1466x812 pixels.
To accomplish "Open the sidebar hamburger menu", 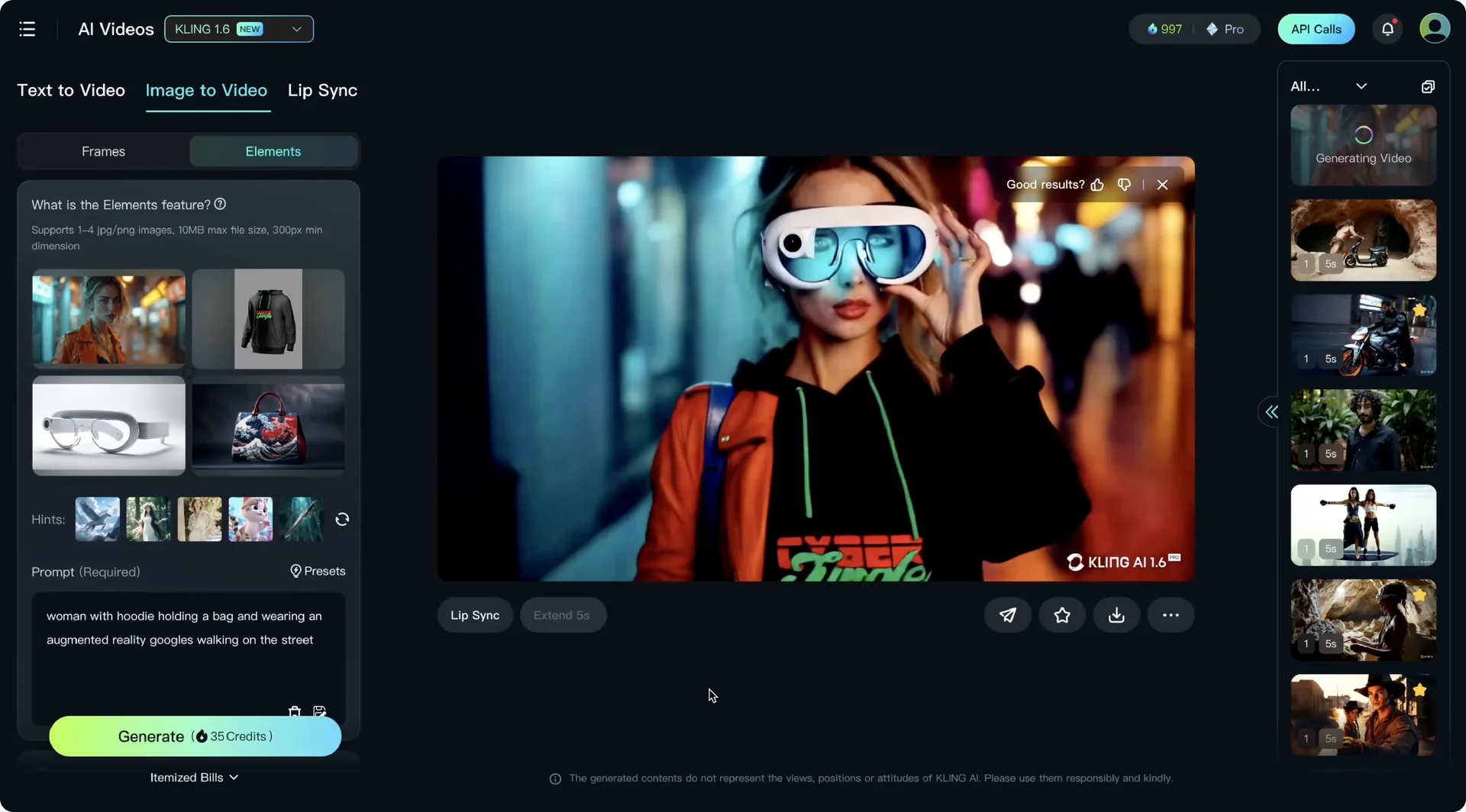I will 27,28.
